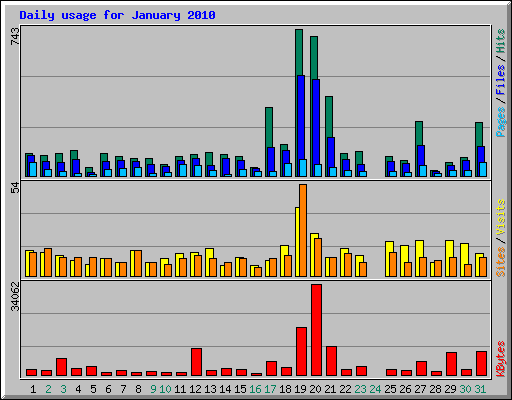Click day 29 on the x-axis
Image resolution: width=512 pixels, height=400 pixels.
(x=450, y=389)
